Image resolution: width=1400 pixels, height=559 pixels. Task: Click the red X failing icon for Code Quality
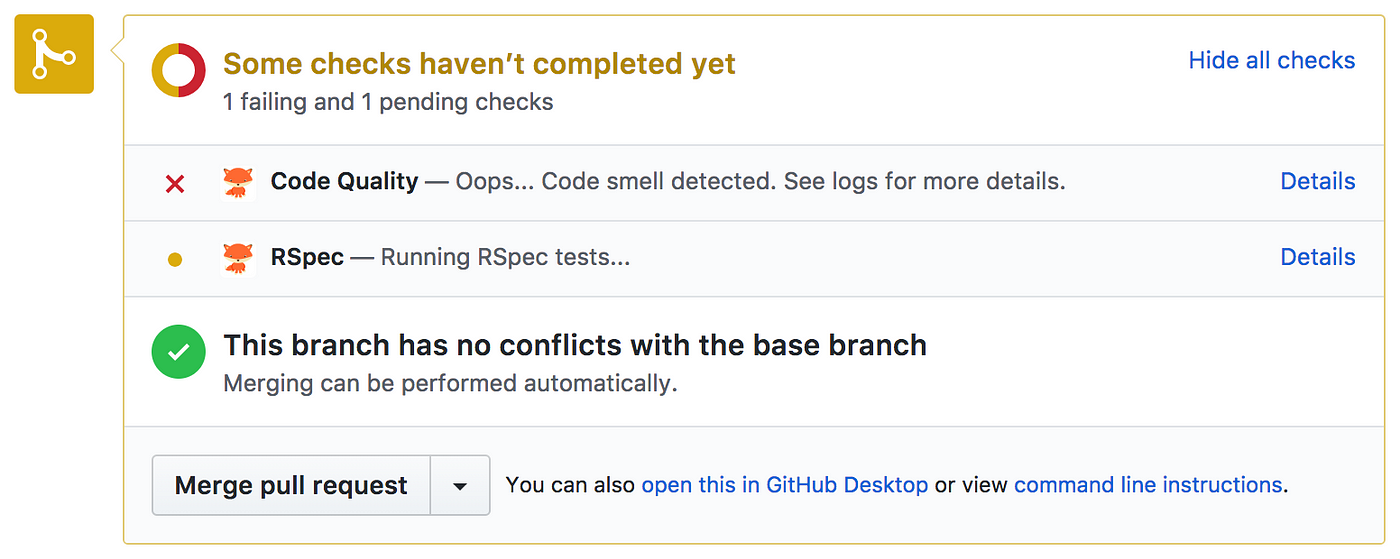click(x=175, y=183)
